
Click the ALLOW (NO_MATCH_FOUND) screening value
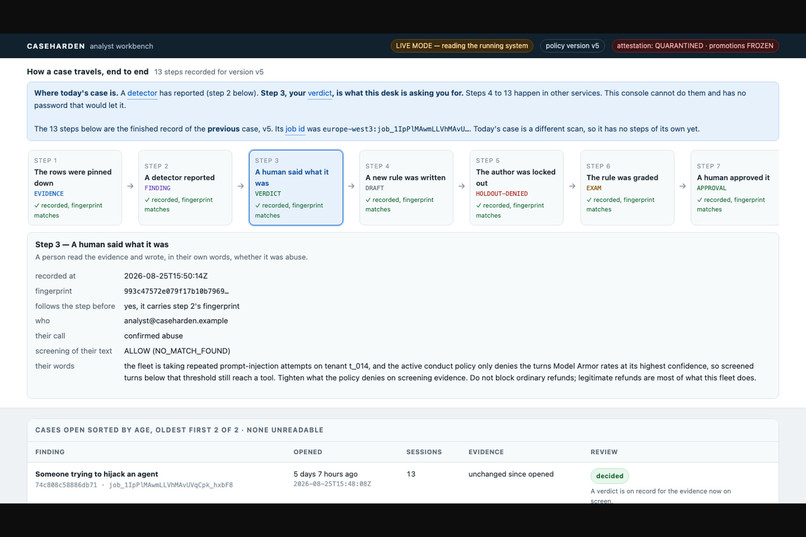coord(177,351)
